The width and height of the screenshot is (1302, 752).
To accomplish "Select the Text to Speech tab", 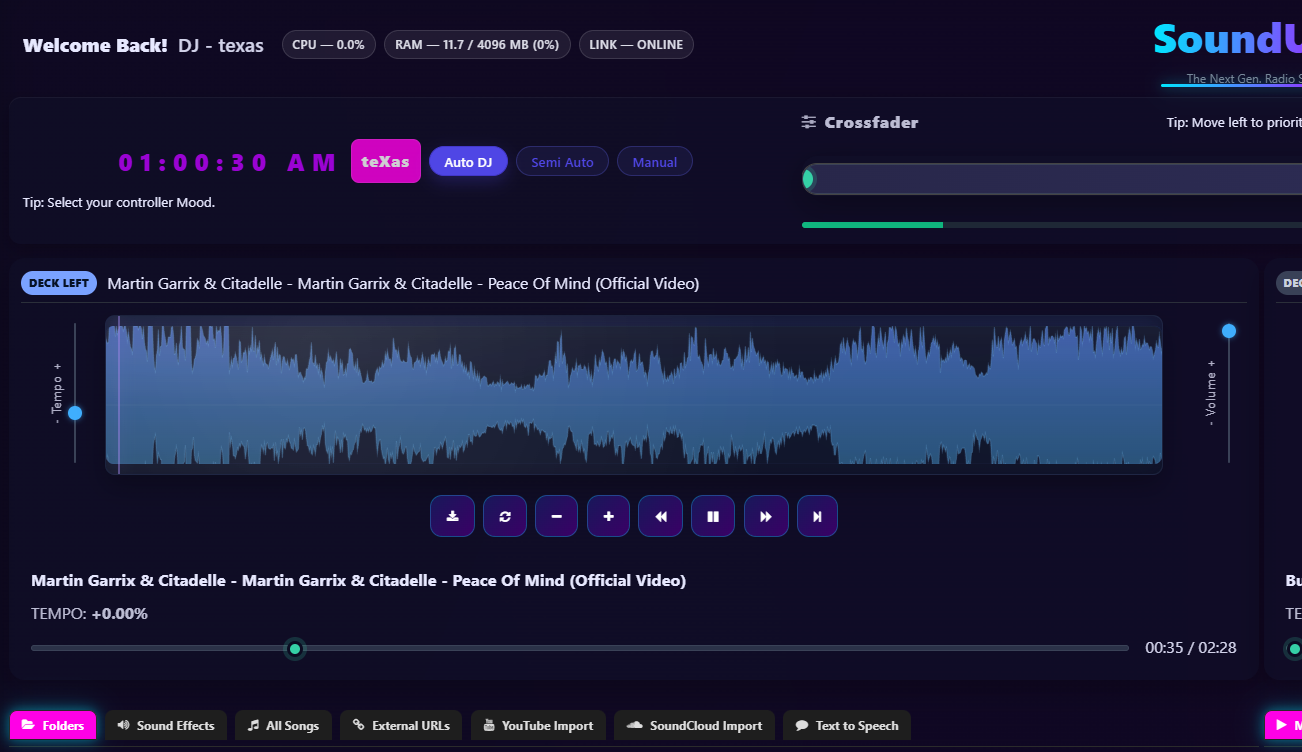I will point(847,726).
